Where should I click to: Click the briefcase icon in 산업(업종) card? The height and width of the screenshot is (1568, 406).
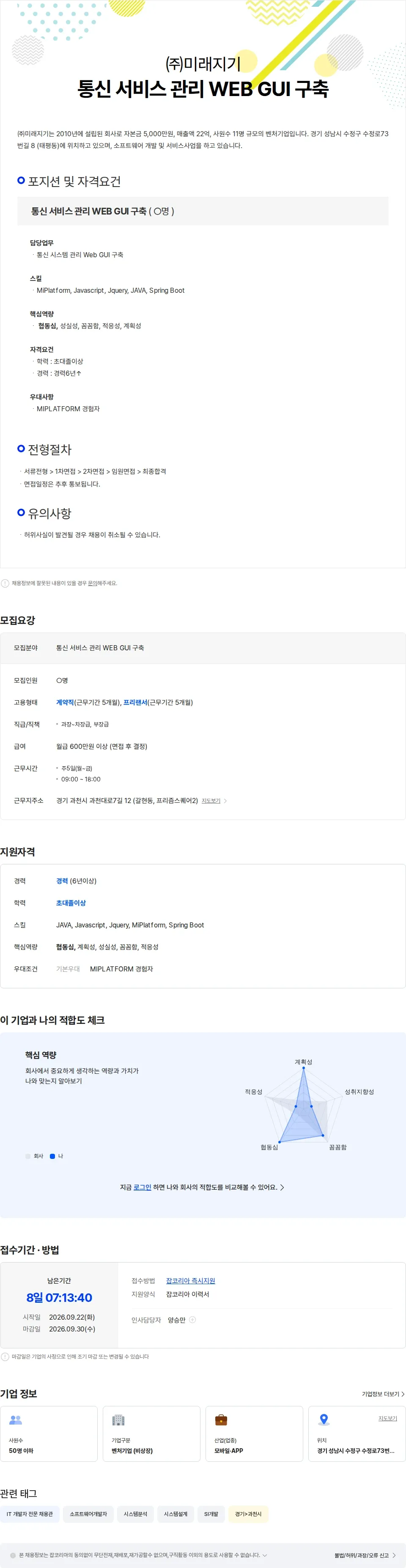[x=221, y=1420]
